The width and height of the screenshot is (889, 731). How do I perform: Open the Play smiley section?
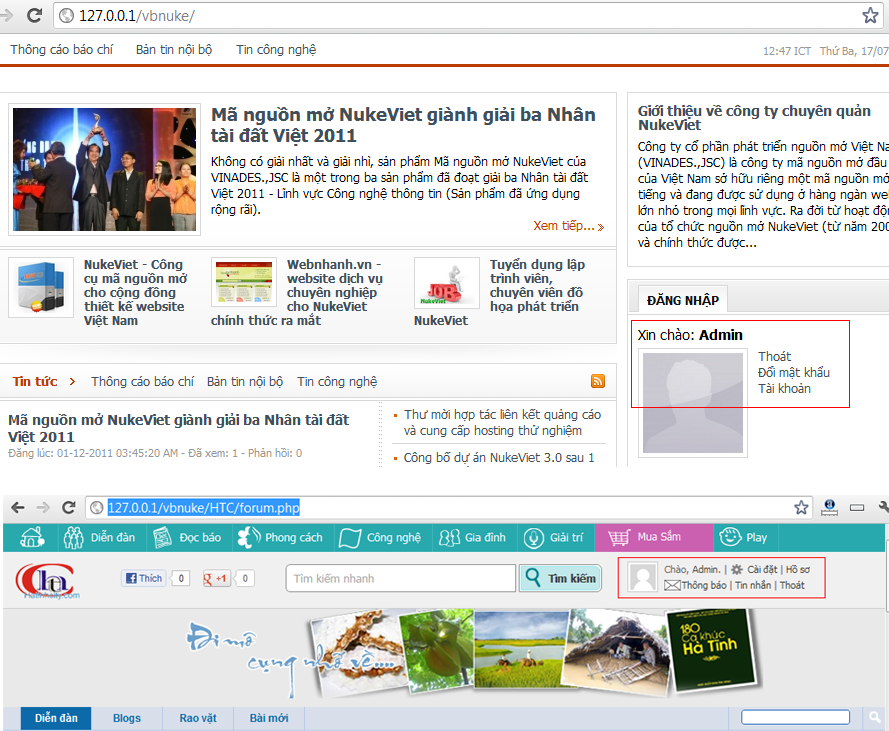pos(743,537)
